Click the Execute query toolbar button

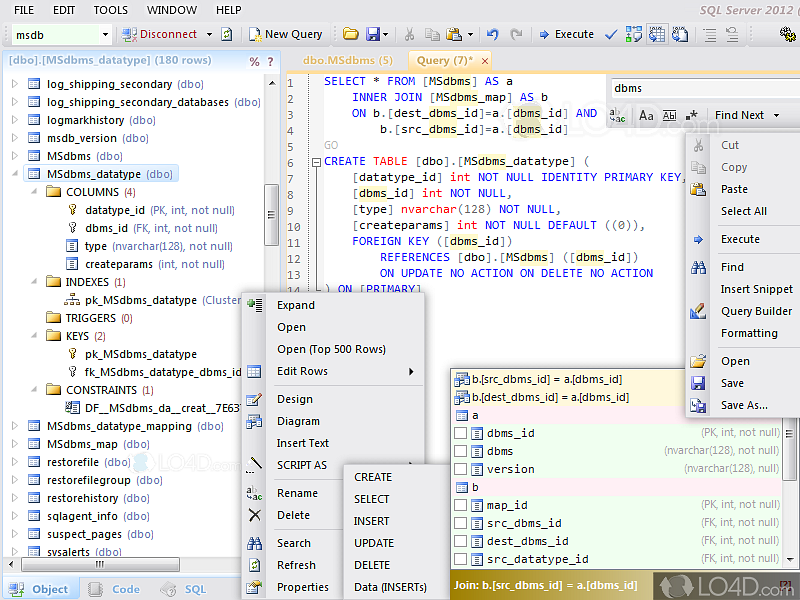click(x=566, y=34)
